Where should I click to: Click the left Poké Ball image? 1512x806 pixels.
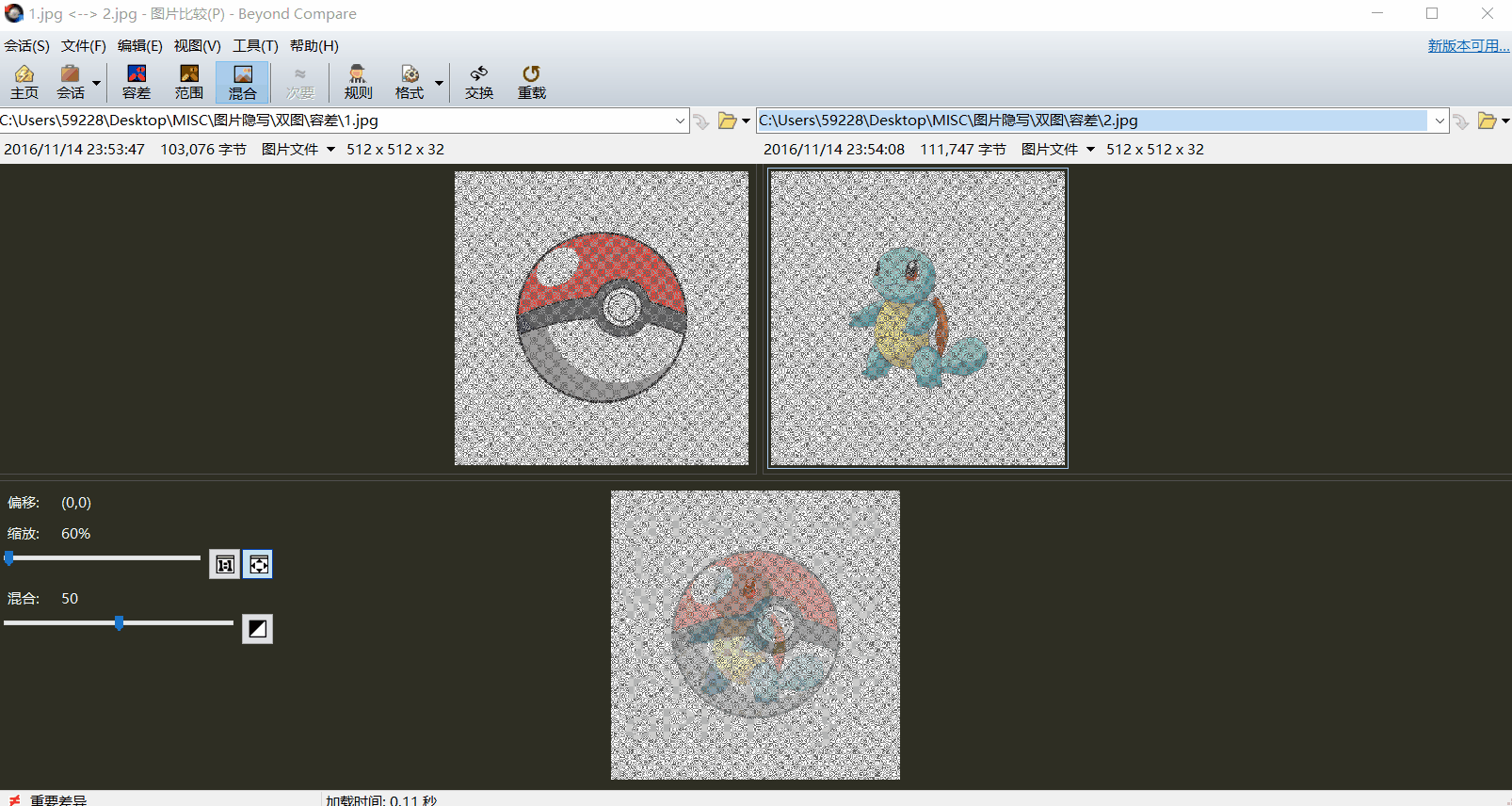pyautogui.click(x=602, y=318)
